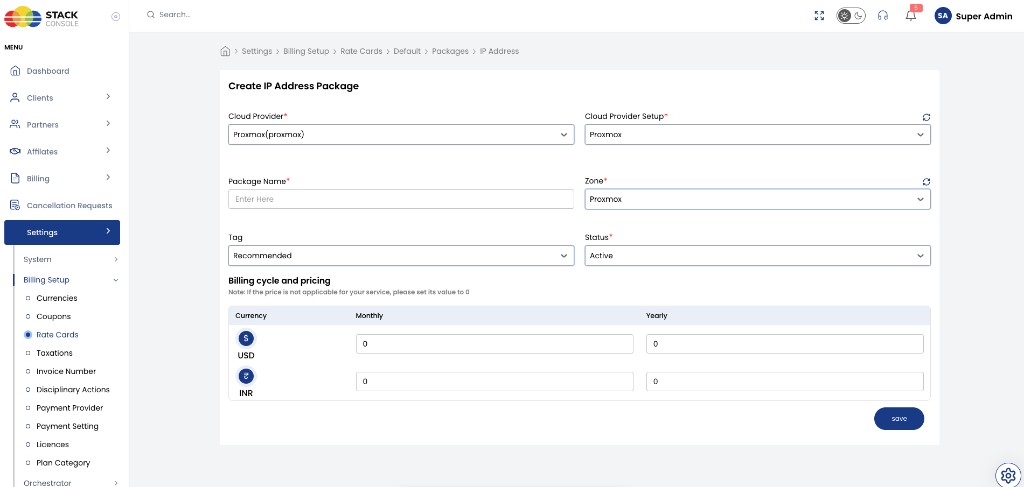
Task: Refresh Zone list icon
Action: tap(926, 182)
